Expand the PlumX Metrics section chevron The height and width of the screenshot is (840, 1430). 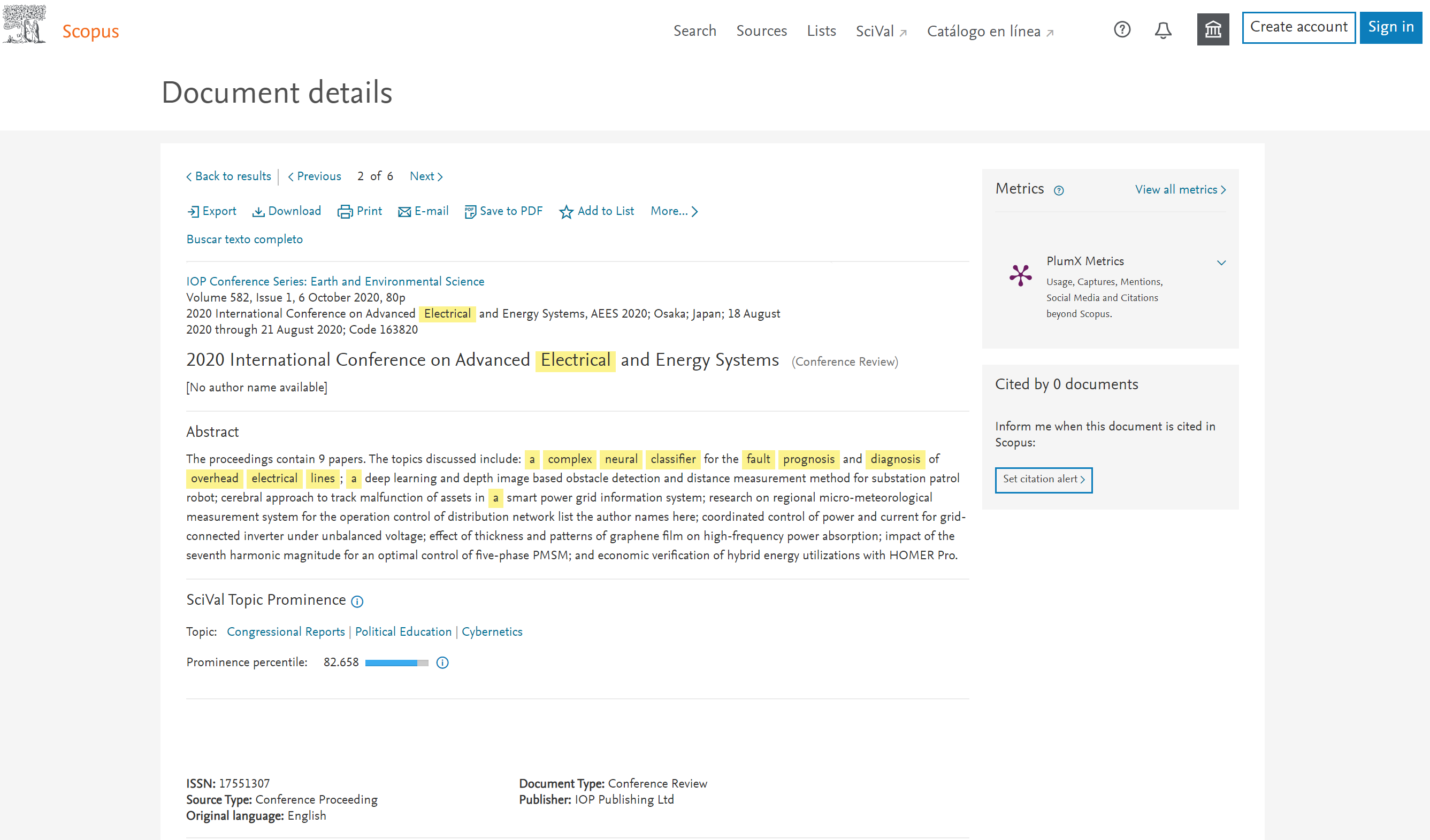pyautogui.click(x=1221, y=262)
